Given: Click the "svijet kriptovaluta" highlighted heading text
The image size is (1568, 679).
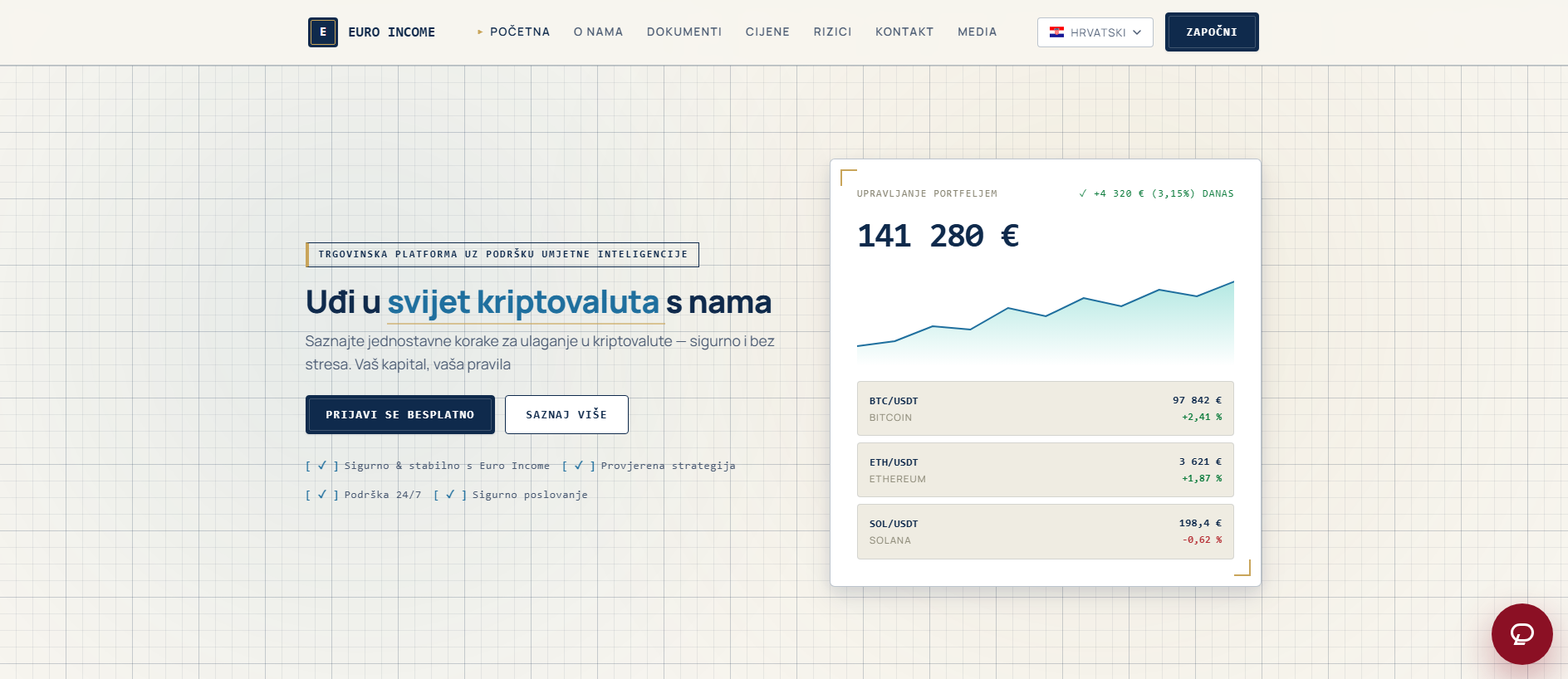Looking at the screenshot, I should click(x=523, y=302).
